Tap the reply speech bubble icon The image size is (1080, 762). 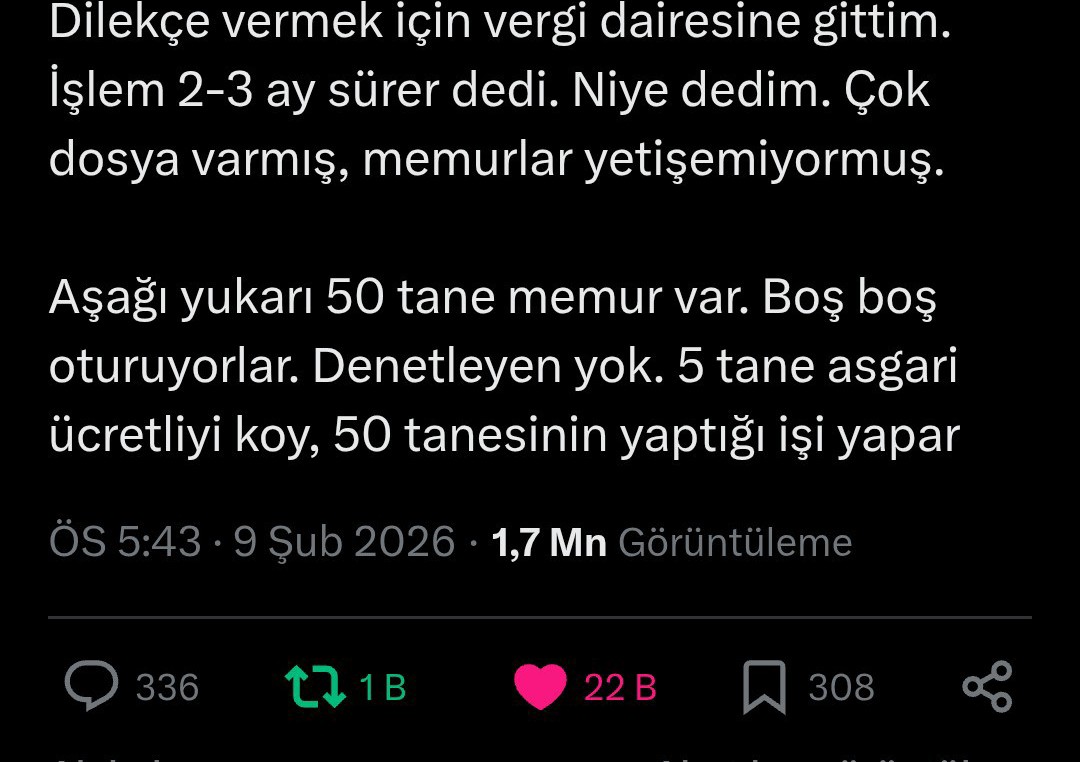91,686
